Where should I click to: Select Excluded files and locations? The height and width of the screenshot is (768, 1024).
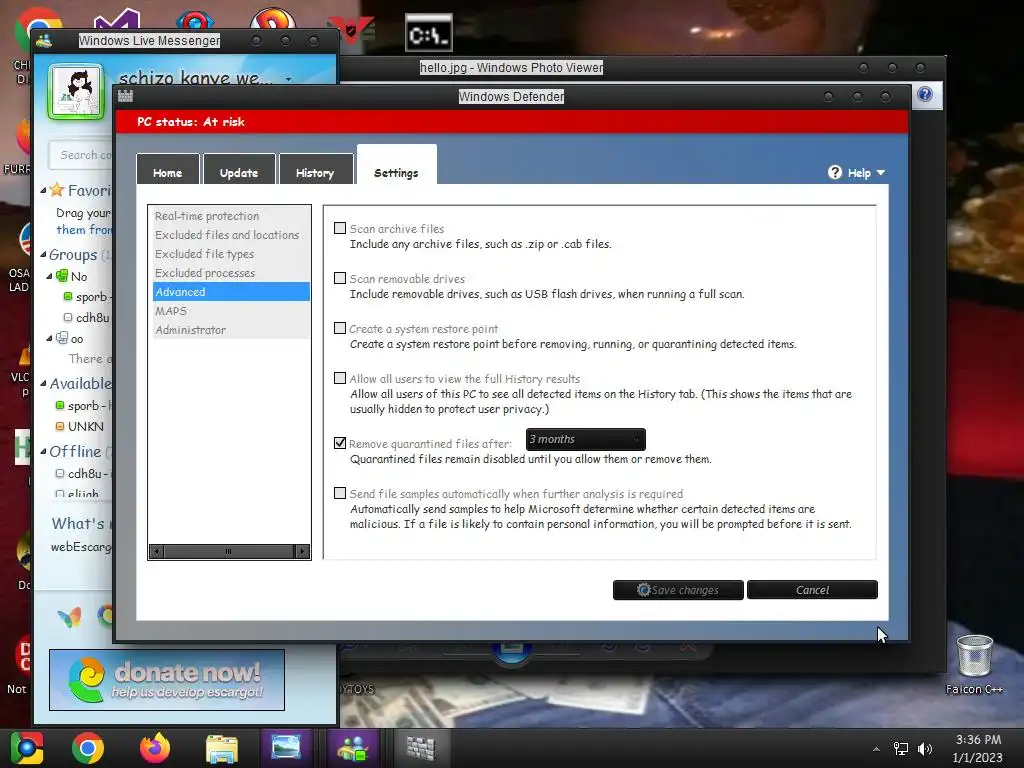tap(231, 234)
